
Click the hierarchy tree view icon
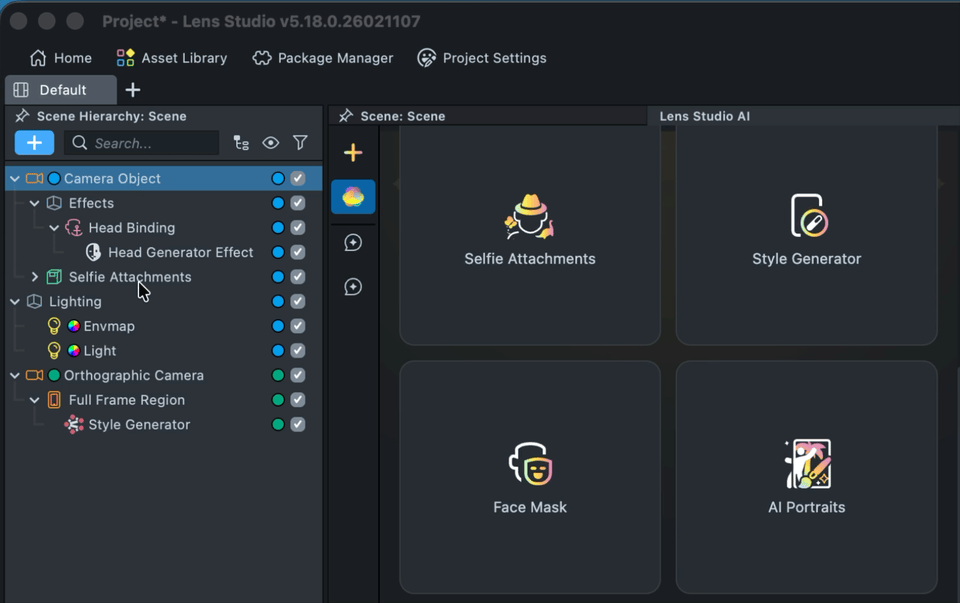coord(241,143)
